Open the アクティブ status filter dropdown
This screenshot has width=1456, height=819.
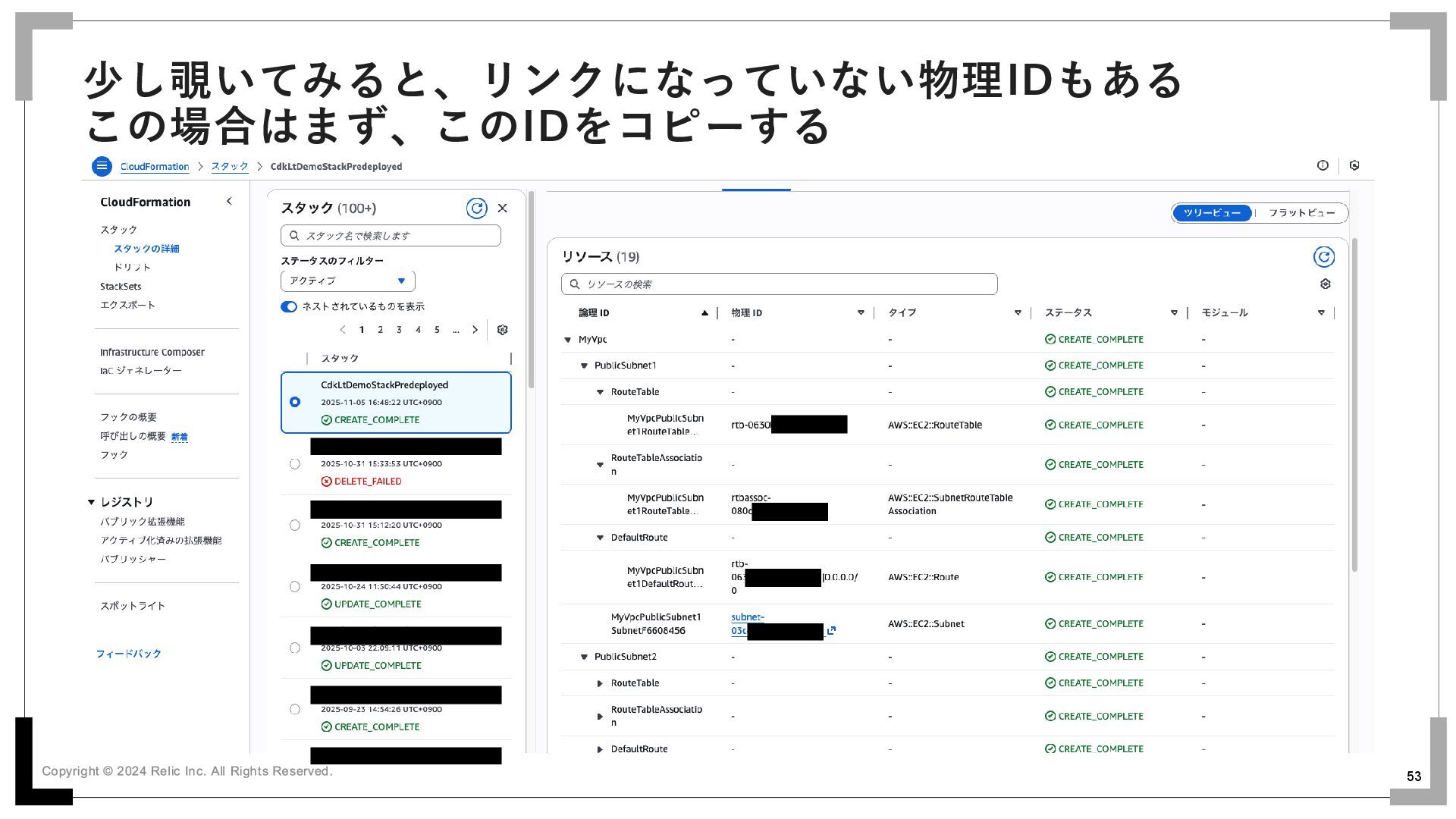tap(347, 281)
